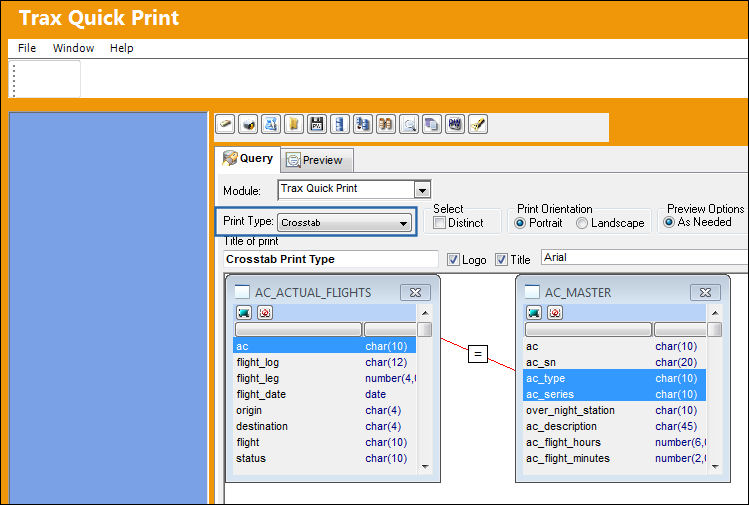Select the ac_series field
Image resolution: width=749 pixels, height=505 pixels.
(x=615, y=394)
